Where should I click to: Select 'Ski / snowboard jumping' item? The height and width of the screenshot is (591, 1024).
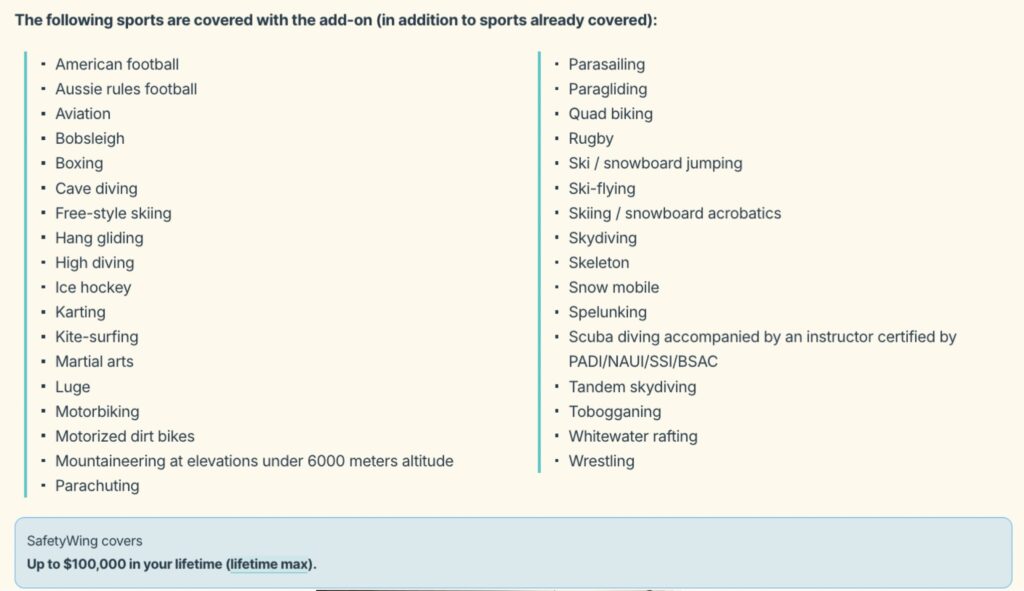[655, 163]
